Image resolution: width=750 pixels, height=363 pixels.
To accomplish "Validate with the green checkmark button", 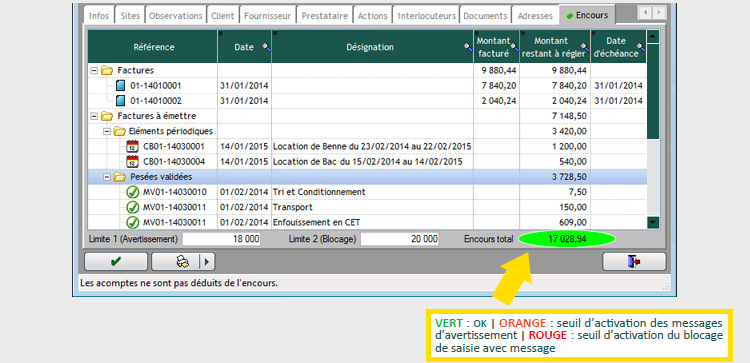I will 116,262.
